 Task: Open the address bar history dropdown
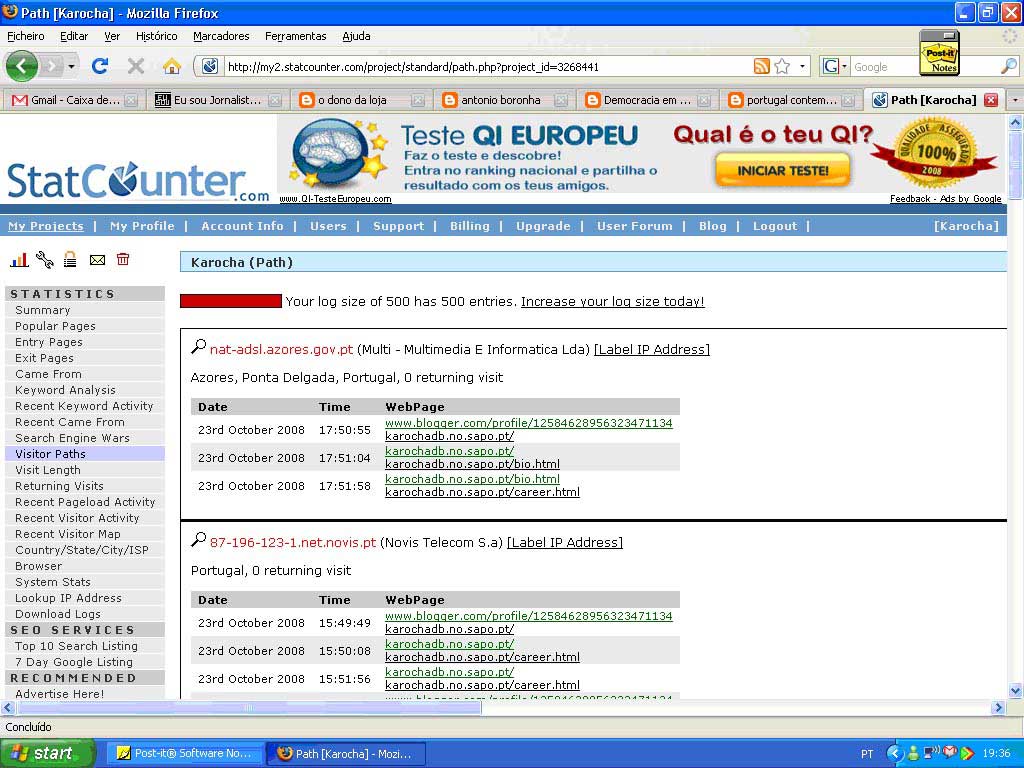pos(803,66)
